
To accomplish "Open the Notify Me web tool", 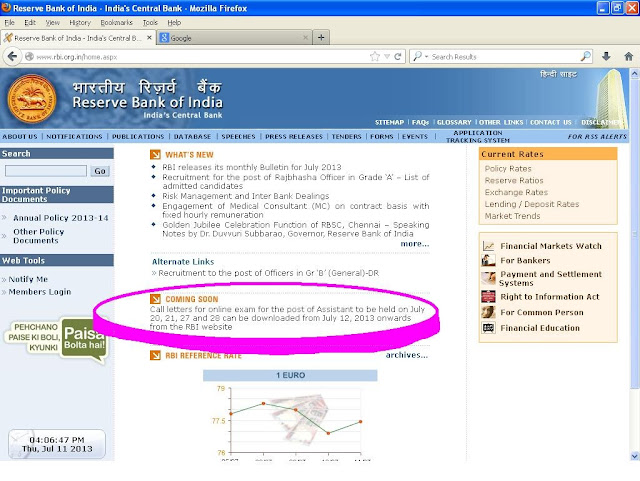I will click(x=28, y=279).
